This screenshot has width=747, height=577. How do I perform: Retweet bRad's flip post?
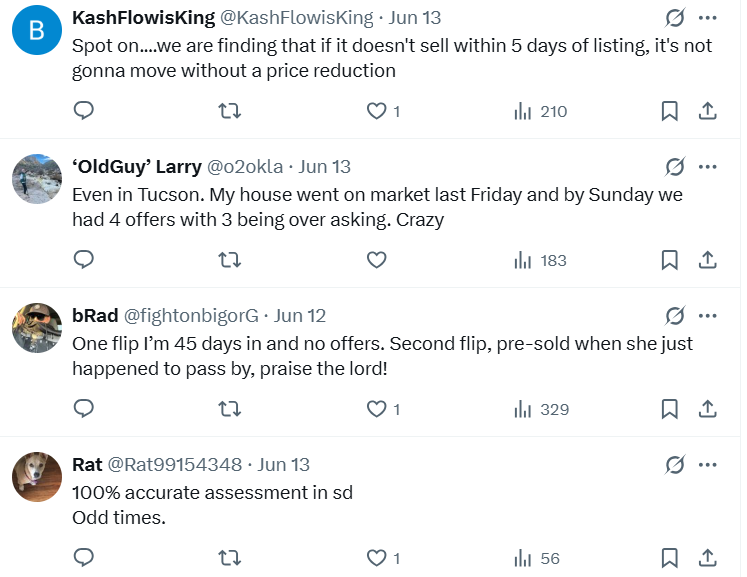(x=230, y=409)
